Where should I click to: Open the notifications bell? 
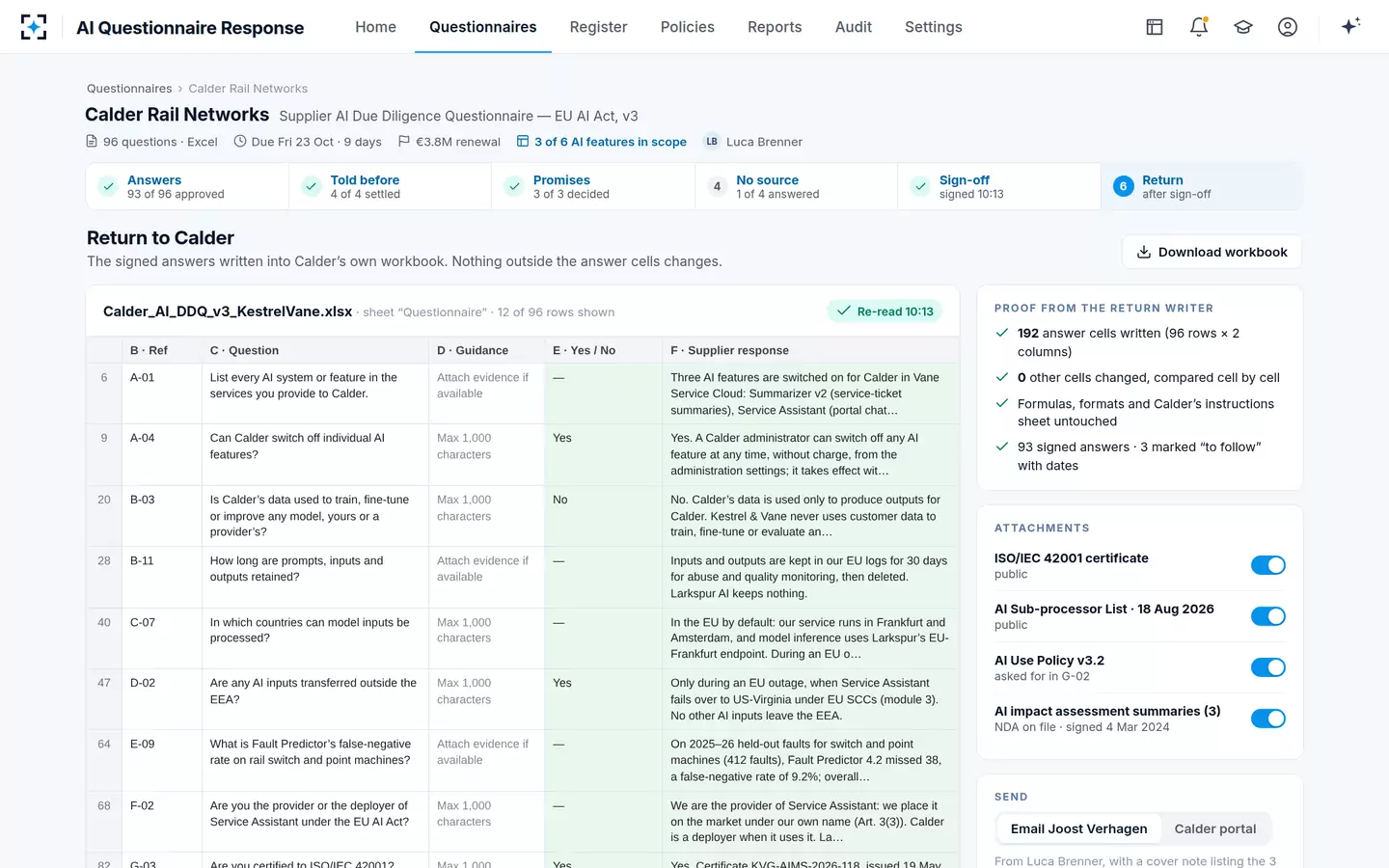click(1199, 27)
